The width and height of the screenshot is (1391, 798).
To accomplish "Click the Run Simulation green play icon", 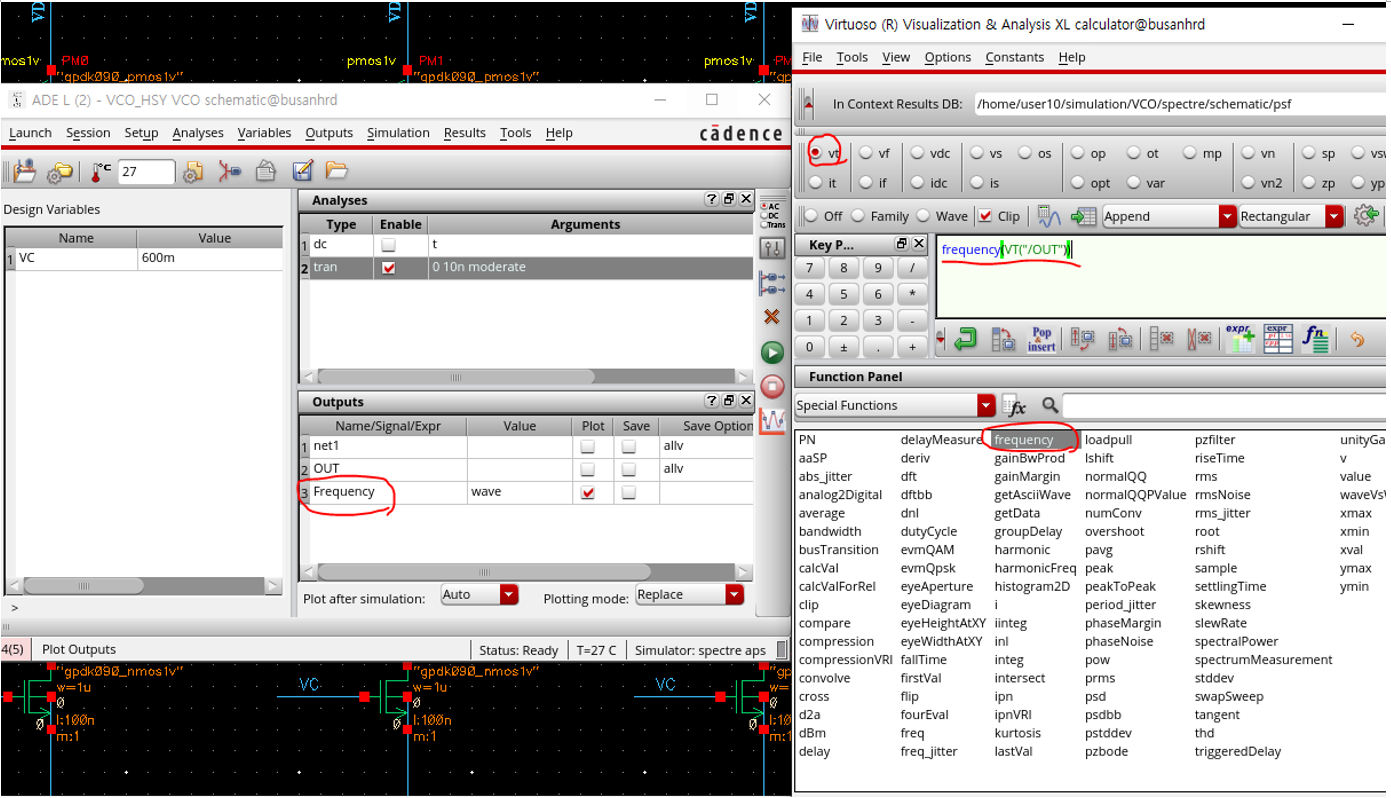I will (772, 352).
